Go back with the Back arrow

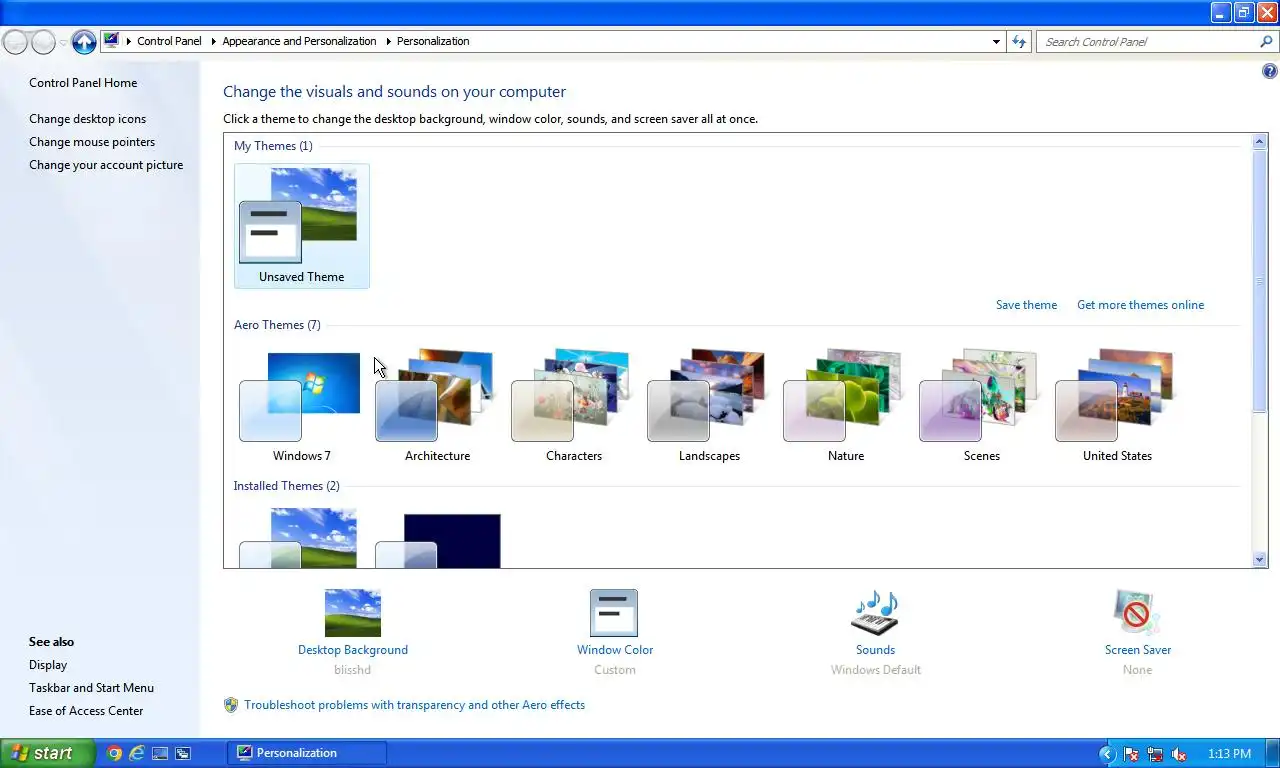point(16,42)
